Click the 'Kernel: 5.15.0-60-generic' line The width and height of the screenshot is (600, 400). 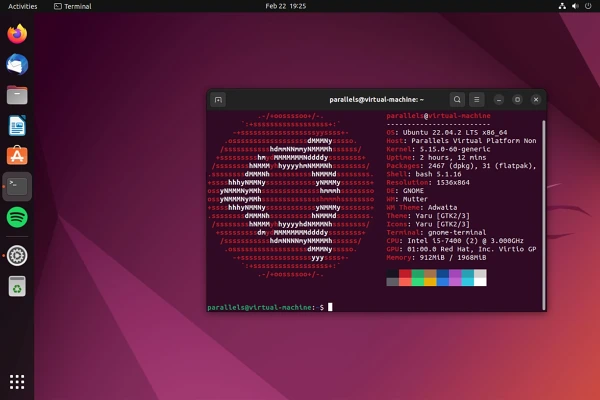(x=438, y=149)
